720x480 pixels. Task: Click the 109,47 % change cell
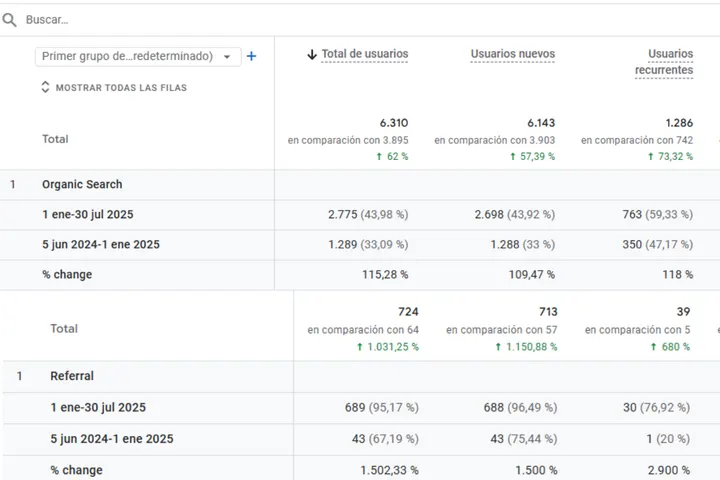pos(532,275)
